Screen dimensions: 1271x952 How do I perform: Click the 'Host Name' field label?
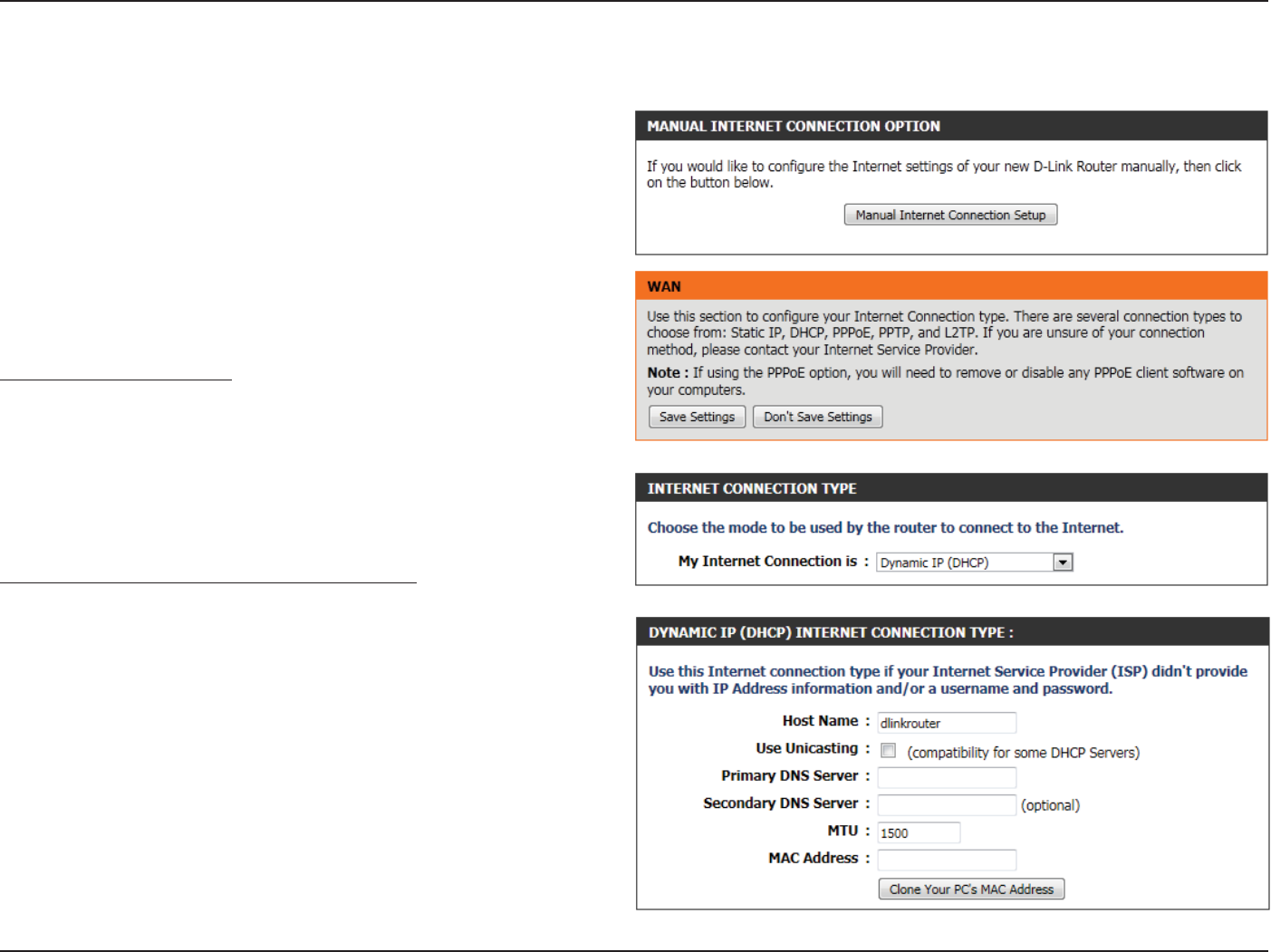(820, 721)
